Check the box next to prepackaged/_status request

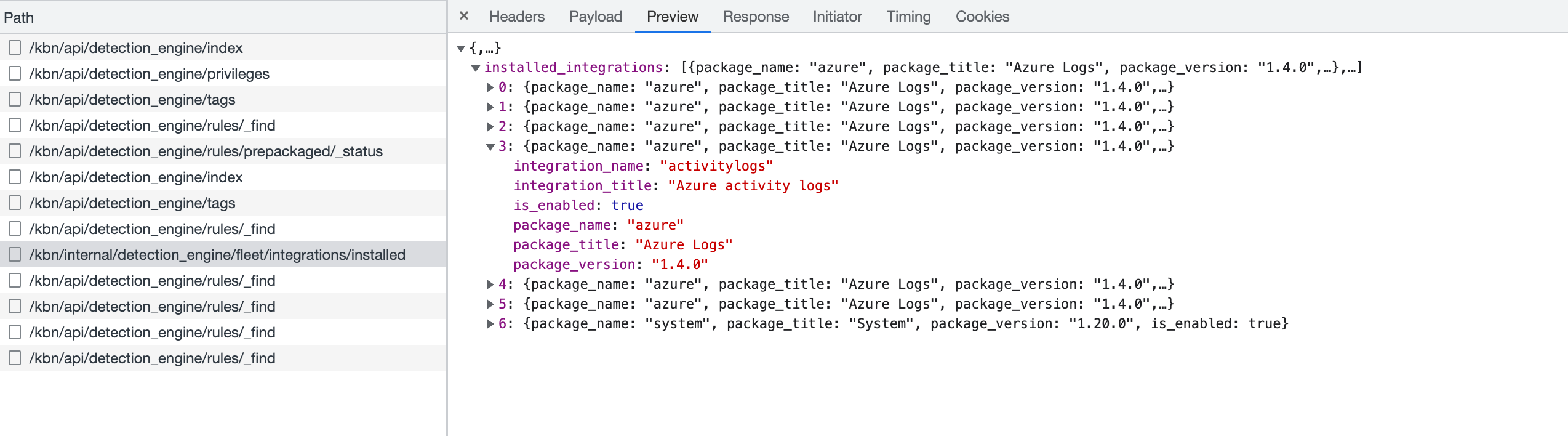pos(14,151)
